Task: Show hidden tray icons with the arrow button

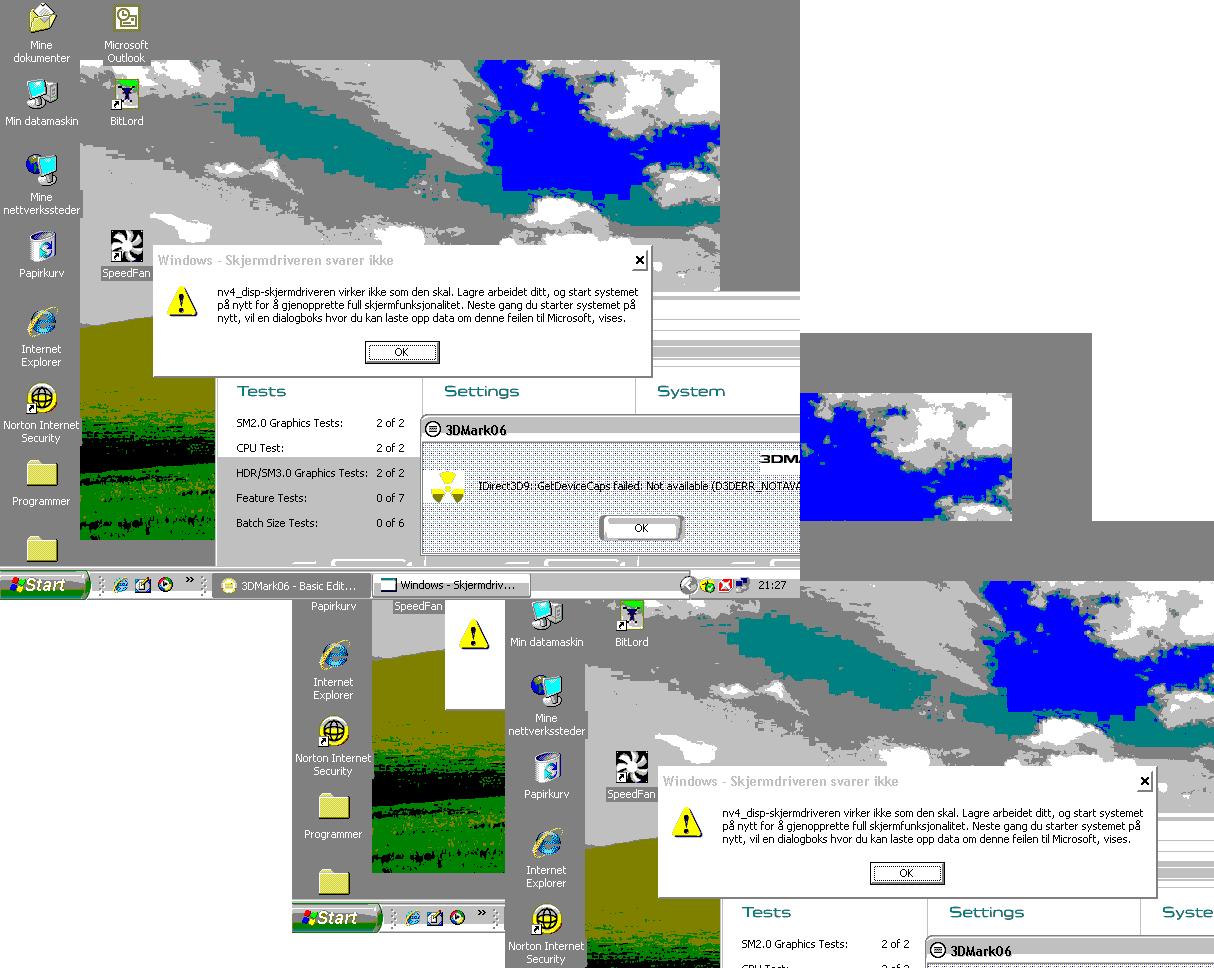Action: [688, 585]
